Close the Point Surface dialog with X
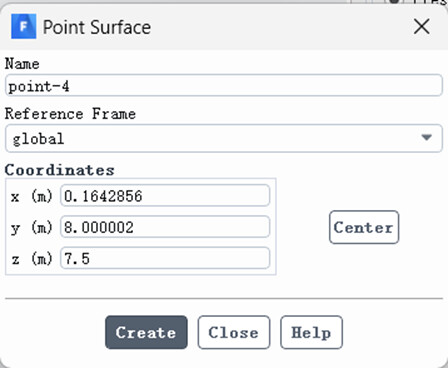The image size is (448, 368). [x=421, y=26]
